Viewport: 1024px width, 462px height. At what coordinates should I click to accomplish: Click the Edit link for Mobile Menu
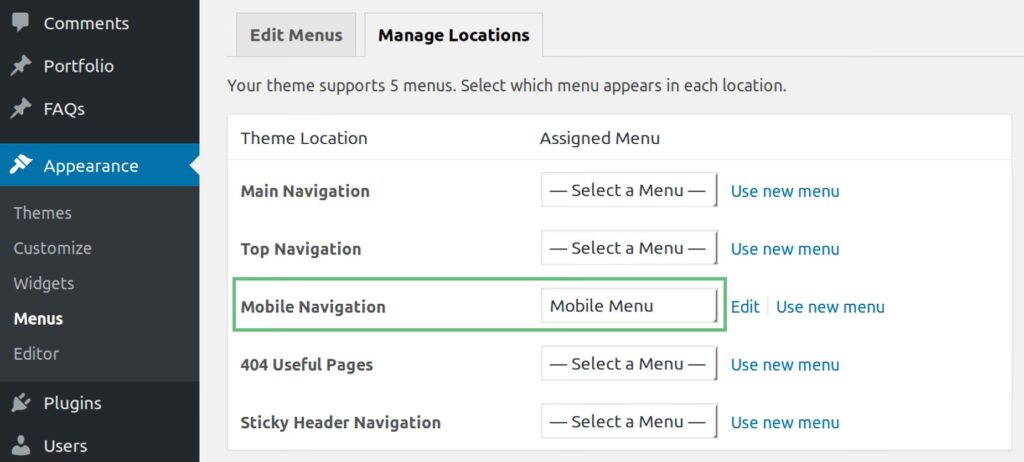745,307
